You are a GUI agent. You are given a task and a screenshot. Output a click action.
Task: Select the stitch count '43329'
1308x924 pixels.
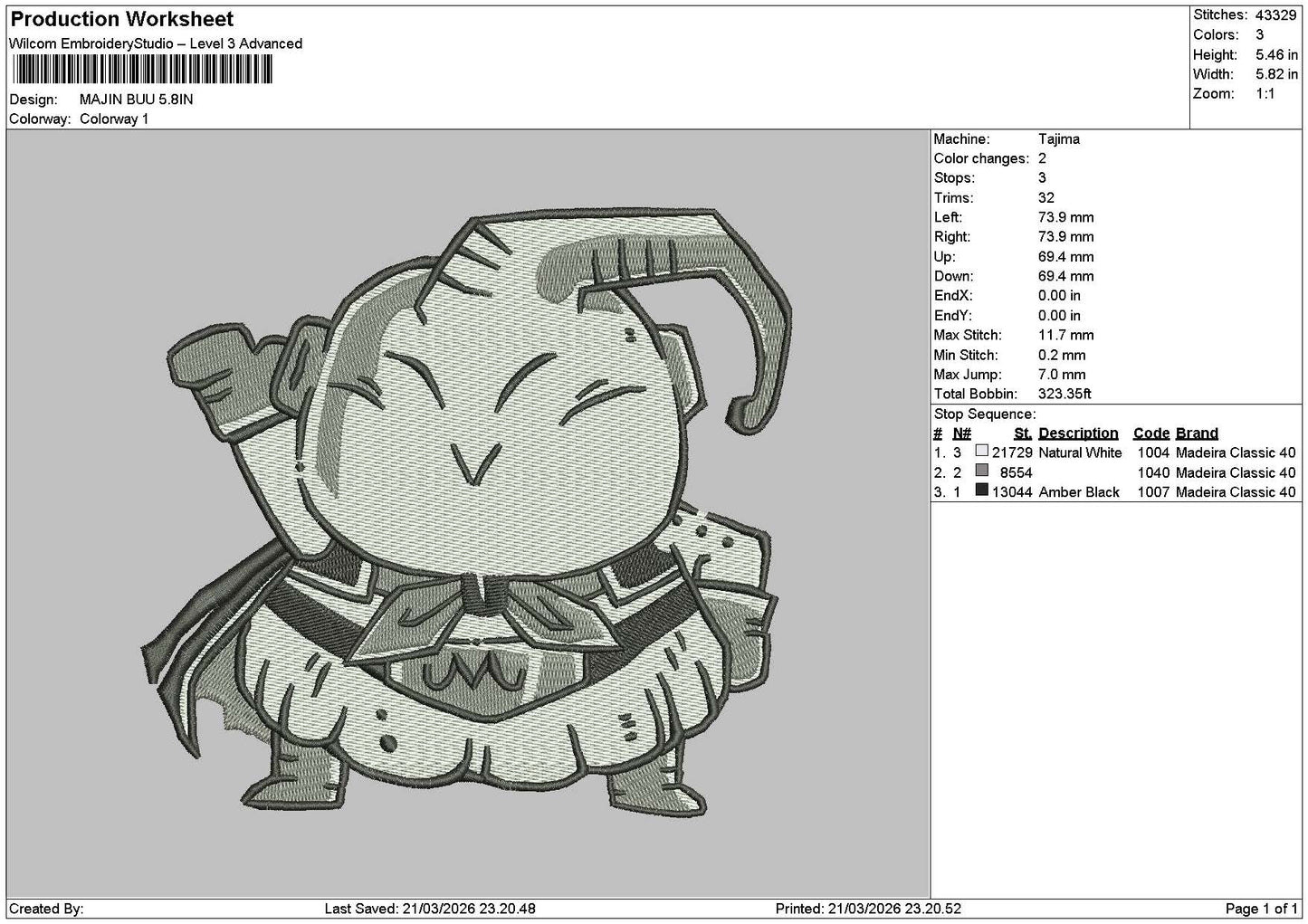(1277, 14)
